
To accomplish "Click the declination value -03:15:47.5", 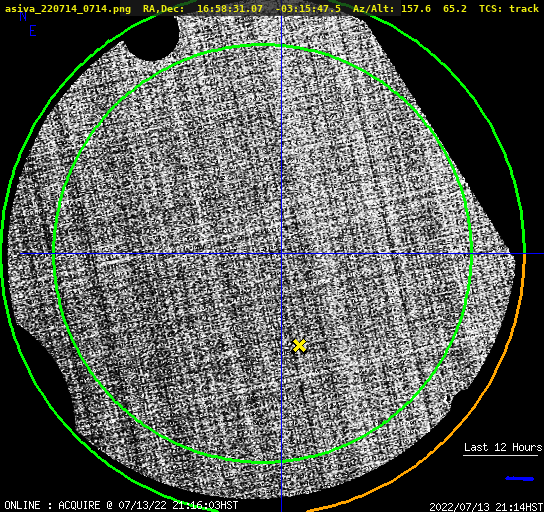I will [x=308, y=9].
